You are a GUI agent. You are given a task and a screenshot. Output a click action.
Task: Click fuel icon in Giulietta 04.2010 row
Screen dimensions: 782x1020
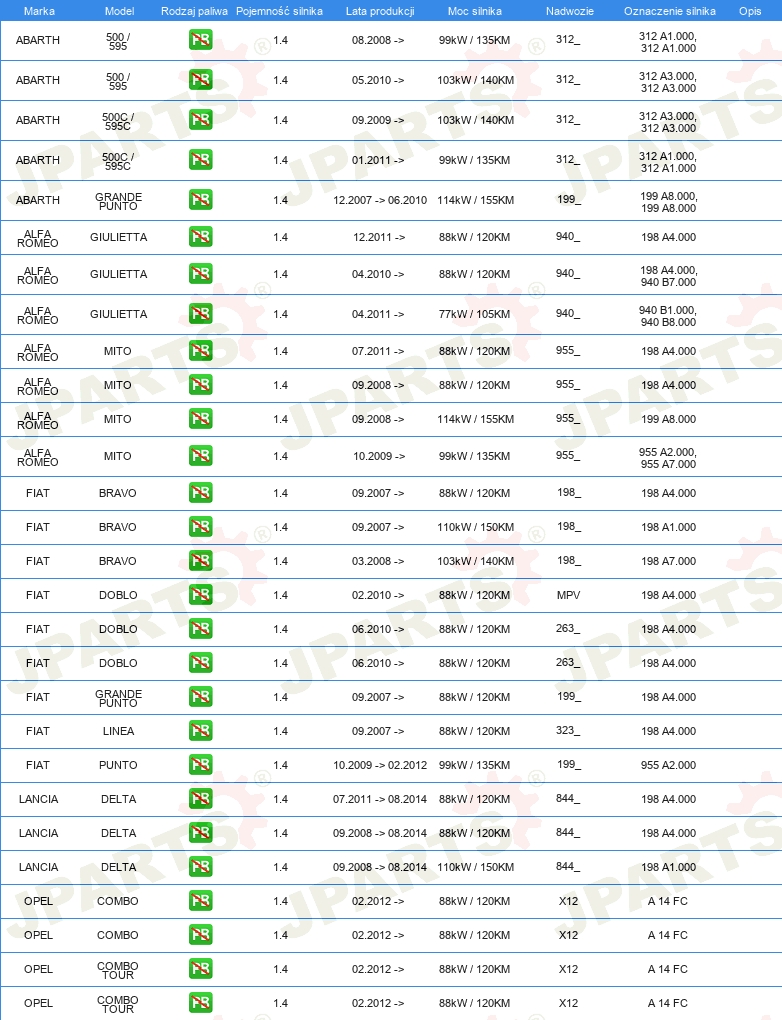(x=201, y=274)
